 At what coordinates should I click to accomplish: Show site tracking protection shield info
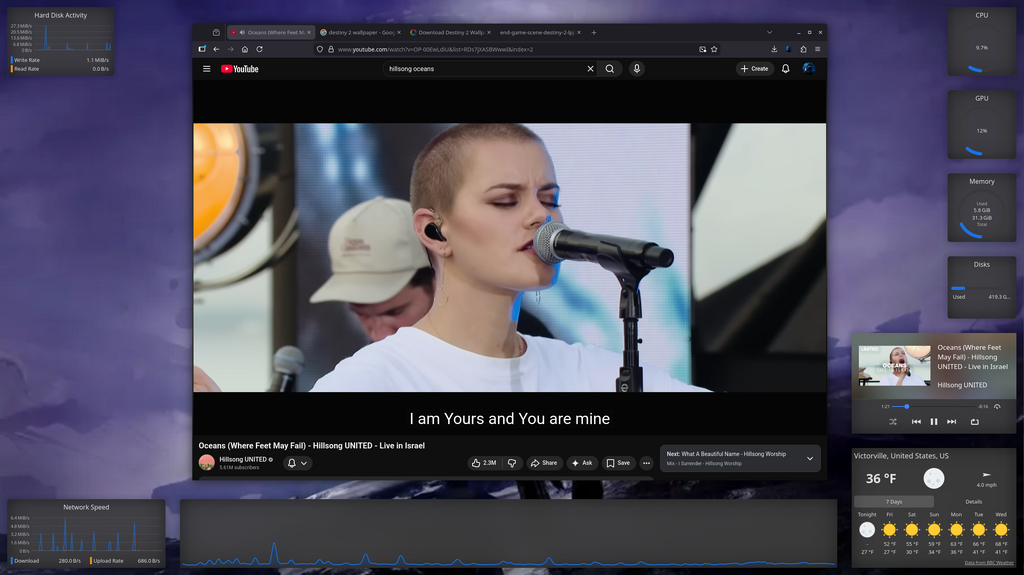point(319,49)
